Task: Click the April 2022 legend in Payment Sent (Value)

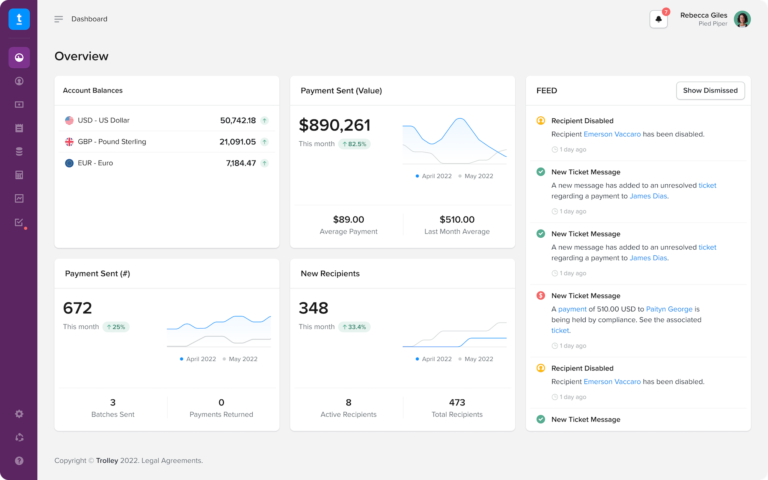Action: pos(433,176)
